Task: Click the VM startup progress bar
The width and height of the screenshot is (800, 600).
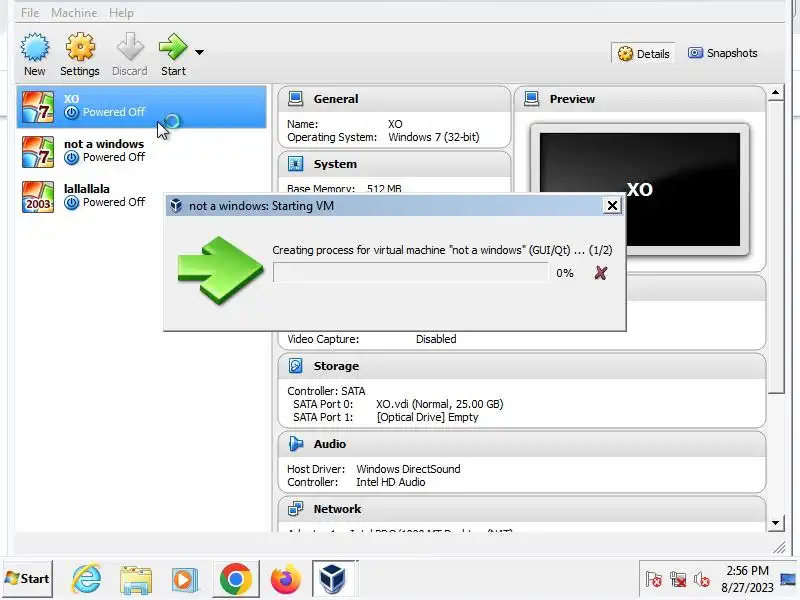Action: pyautogui.click(x=411, y=272)
